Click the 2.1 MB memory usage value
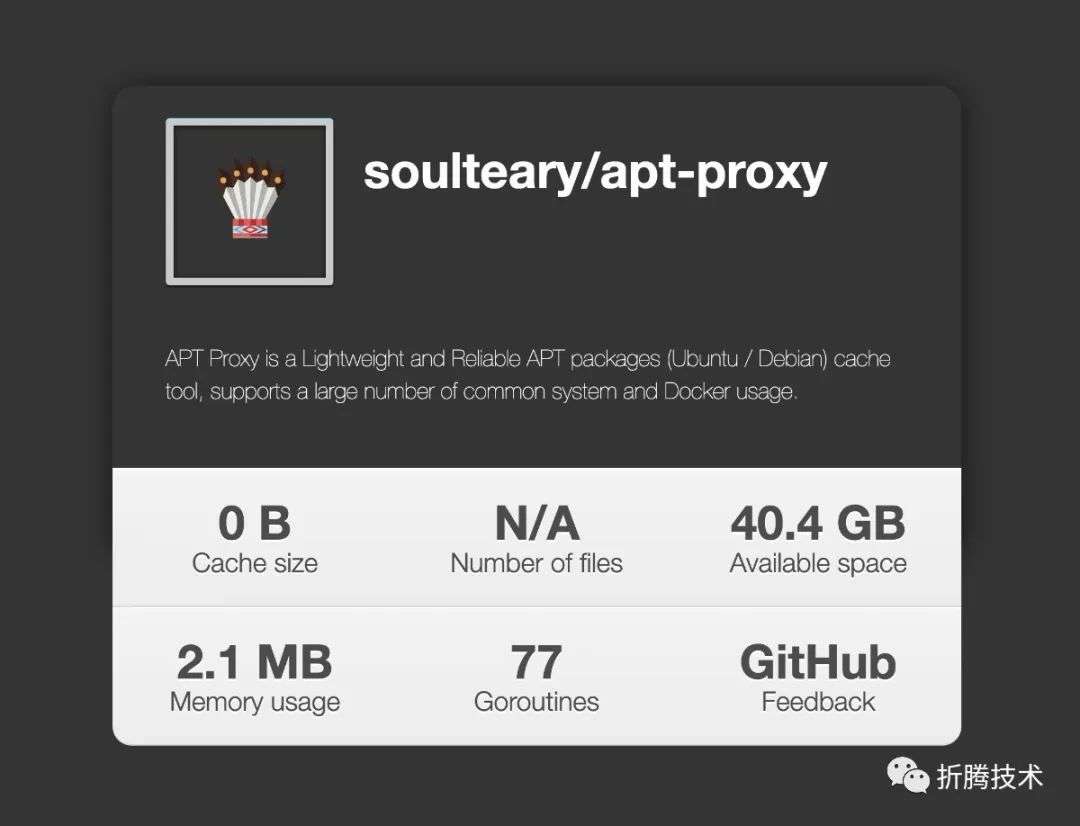This screenshot has width=1080, height=826. tap(254, 662)
